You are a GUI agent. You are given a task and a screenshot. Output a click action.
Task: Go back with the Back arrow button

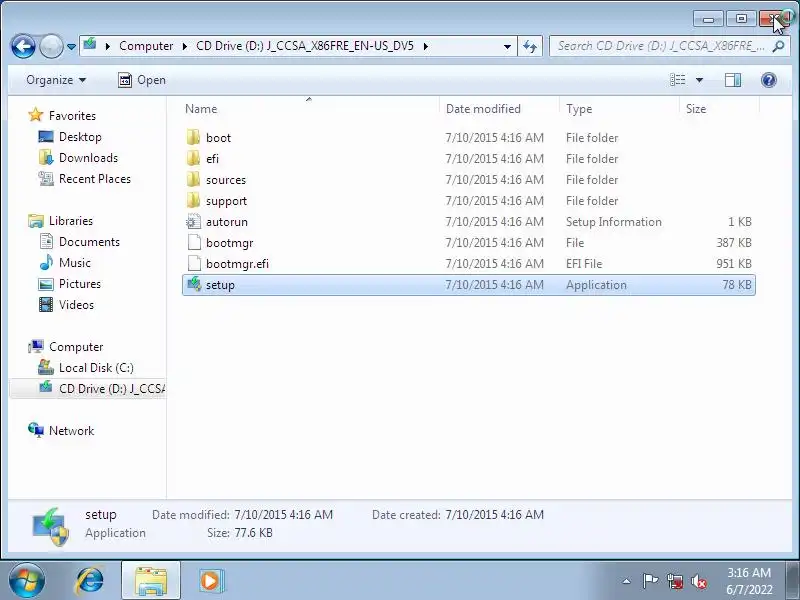(23, 46)
